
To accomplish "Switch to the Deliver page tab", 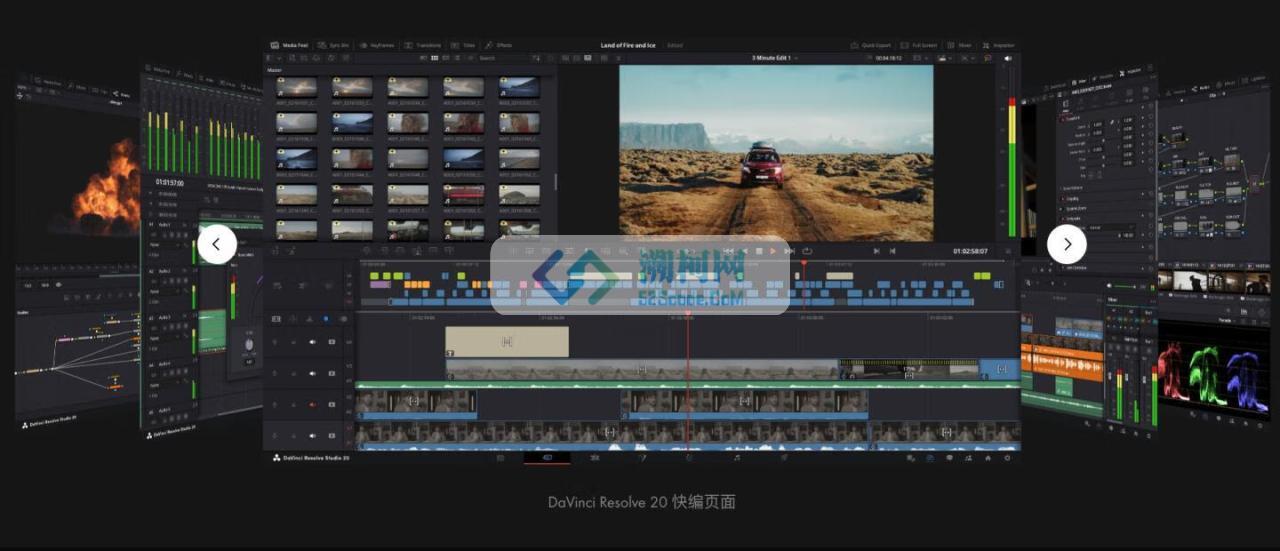I will tap(784, 457).
